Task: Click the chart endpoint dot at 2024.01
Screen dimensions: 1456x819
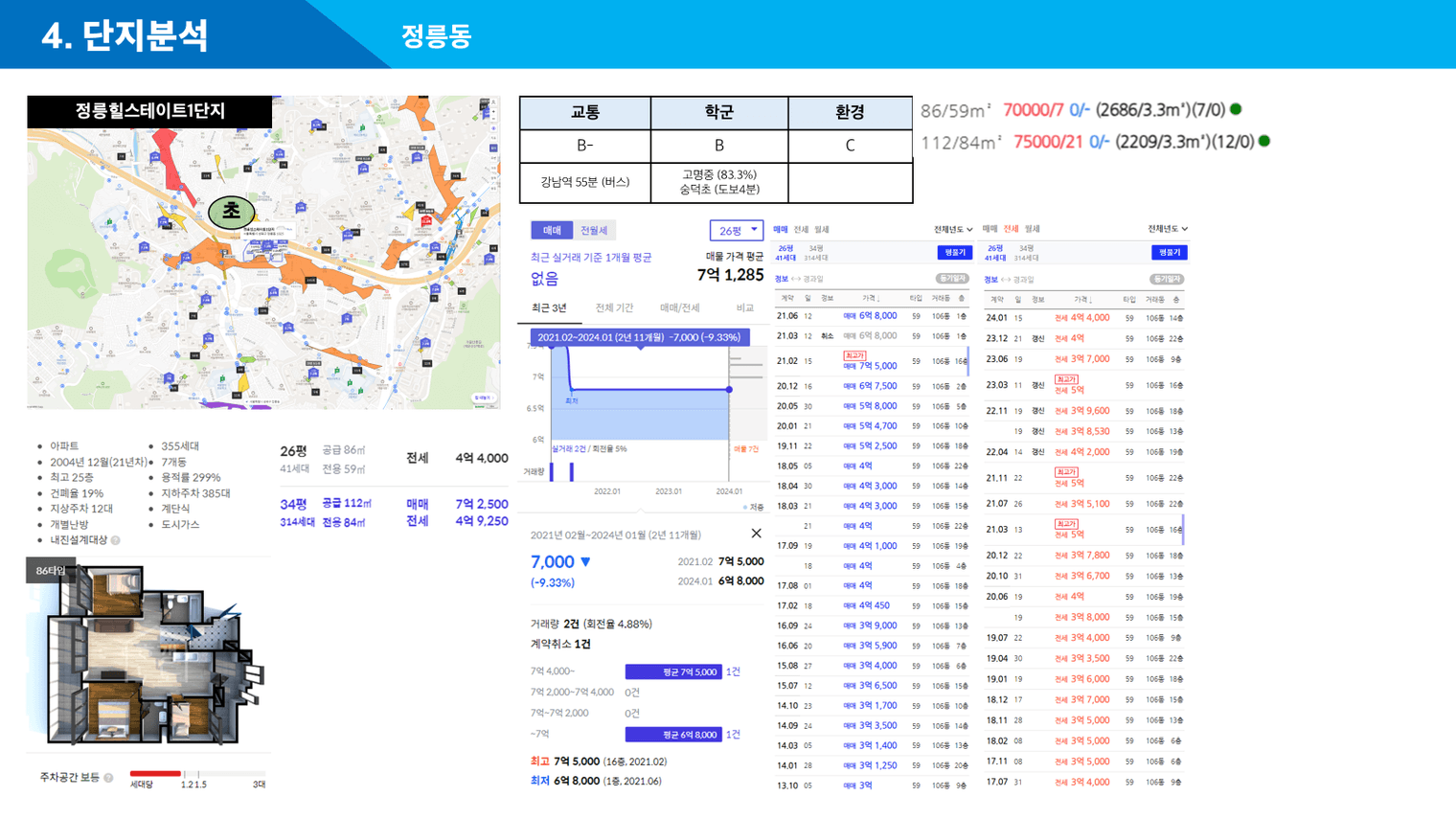Action: click(729, 390)
